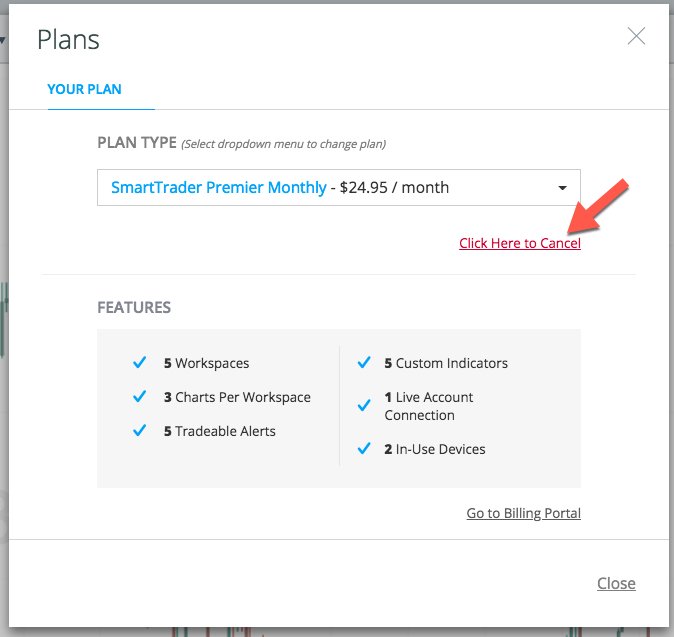Click the 5 Workspaces feature text
The image size is (674, 637).
[206, 363]
